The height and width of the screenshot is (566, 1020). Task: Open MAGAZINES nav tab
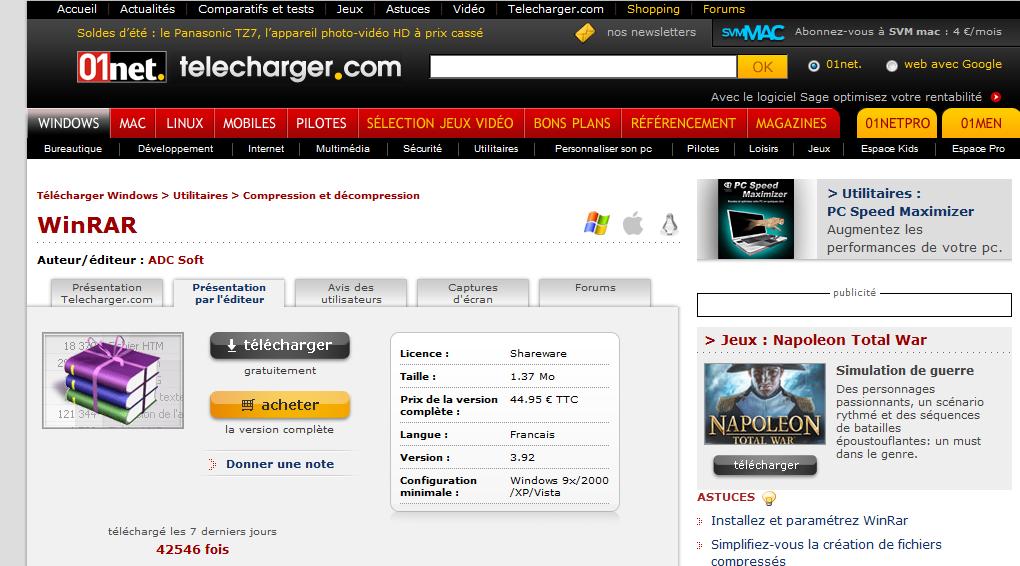[x=792, y=123]
